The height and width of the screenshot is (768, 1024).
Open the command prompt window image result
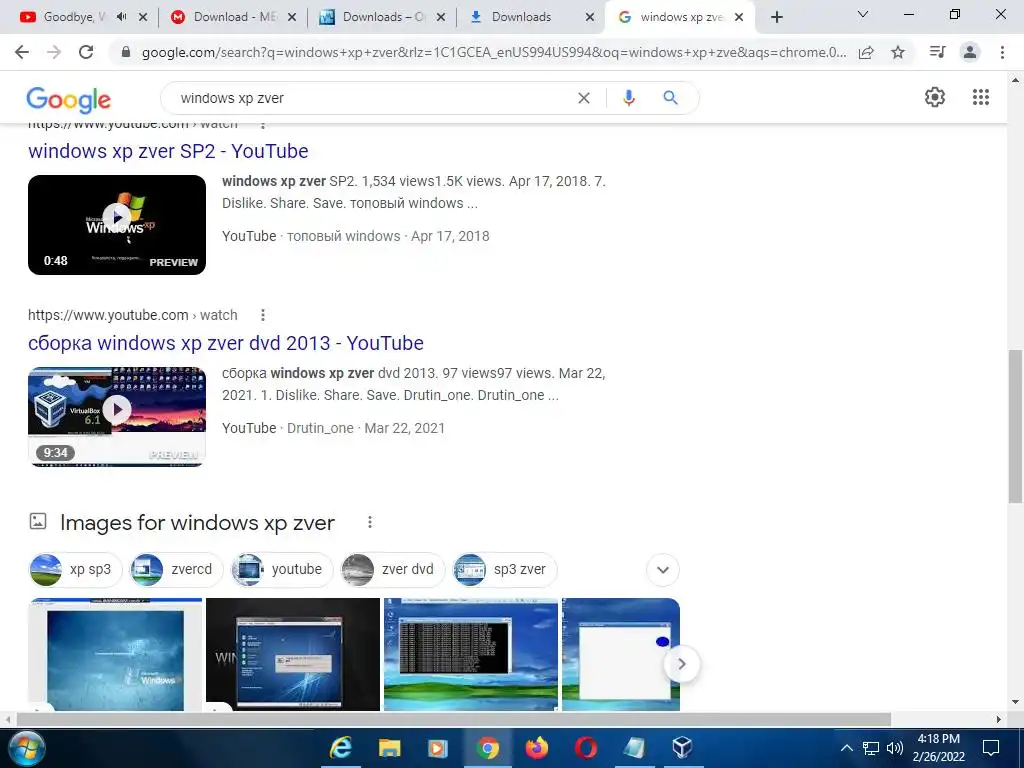[471, 654]
